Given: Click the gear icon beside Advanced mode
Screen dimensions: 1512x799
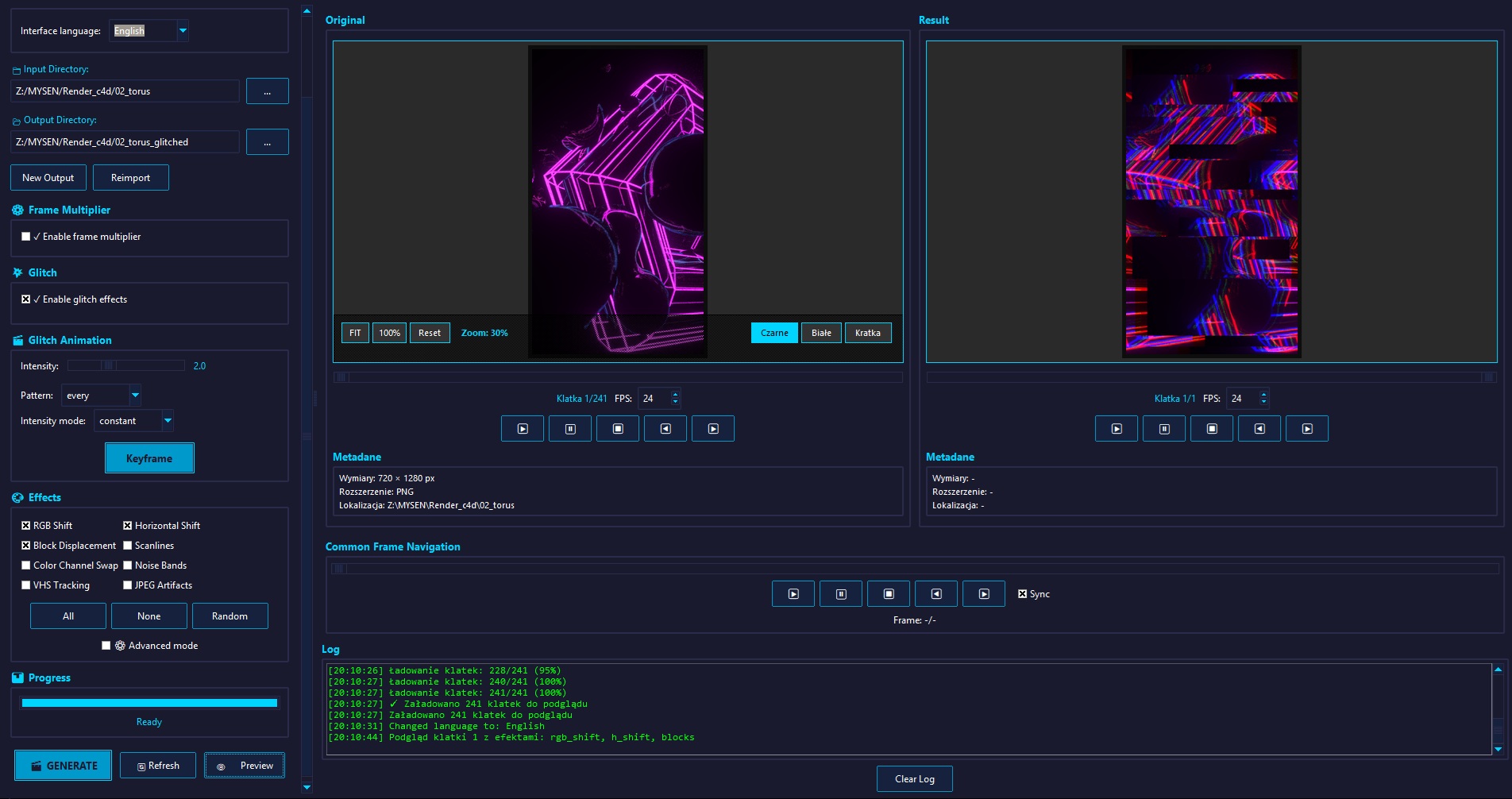Looking at the screenshot, I should tap(121, 646).
